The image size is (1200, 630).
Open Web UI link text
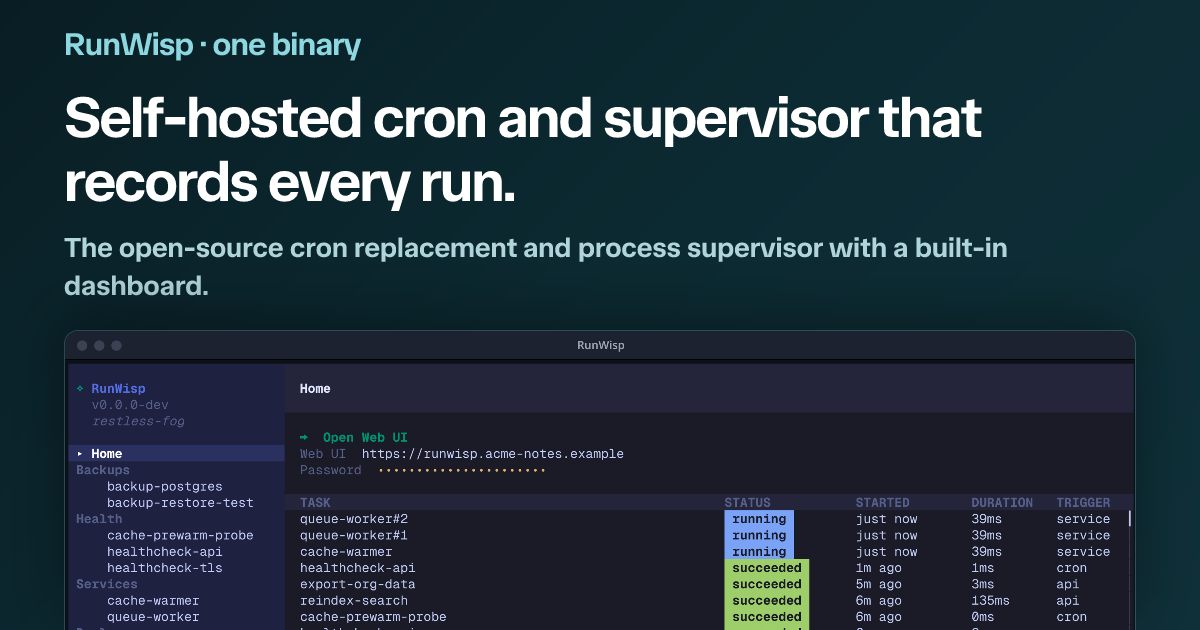365,438
